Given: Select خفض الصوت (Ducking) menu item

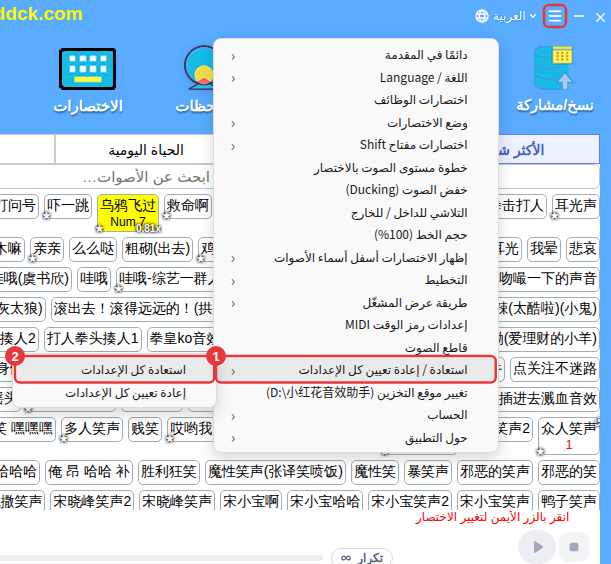Looking at the screenshot, I should tap(356, 191).
